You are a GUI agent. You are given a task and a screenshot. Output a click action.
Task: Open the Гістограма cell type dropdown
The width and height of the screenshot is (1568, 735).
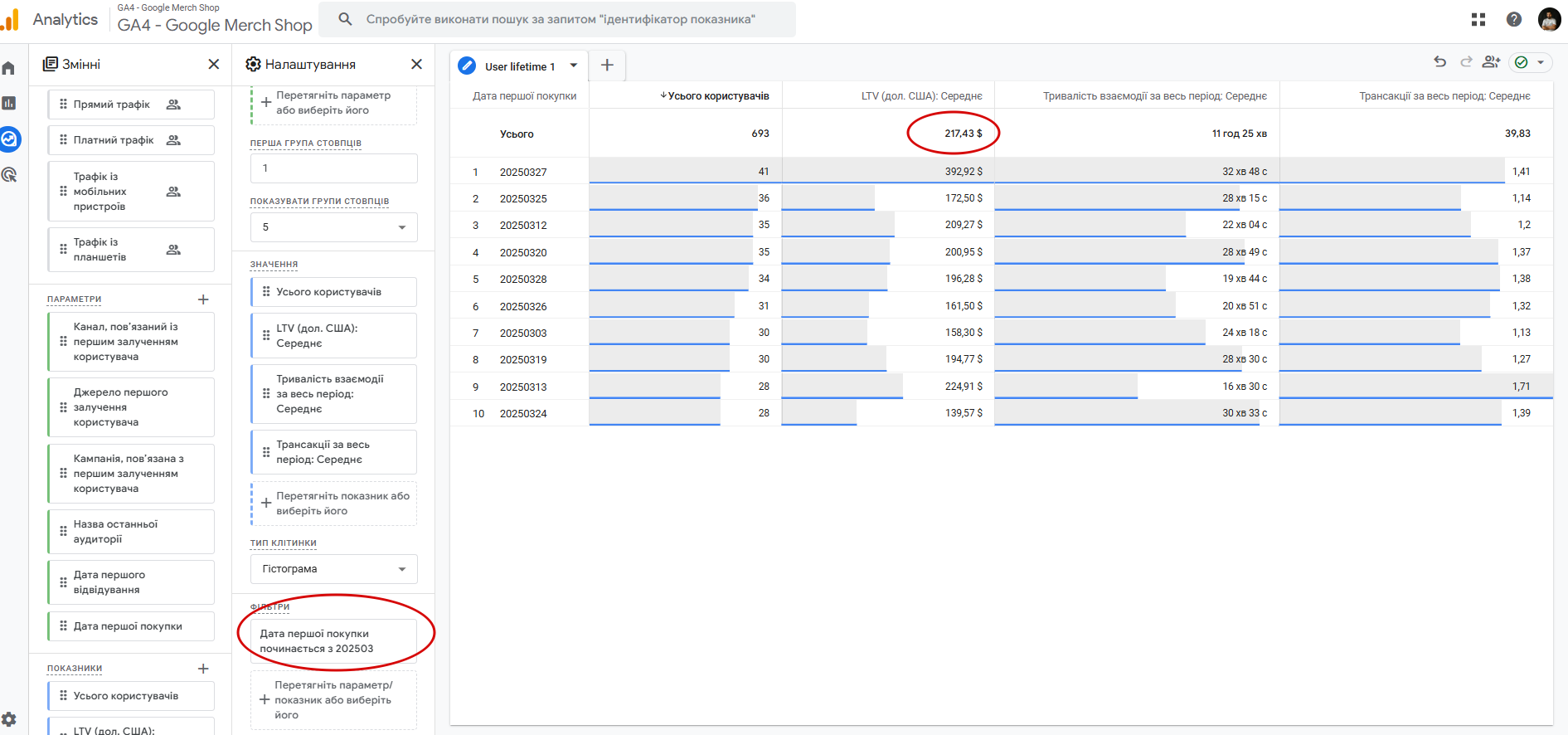click(x=333, y=569)
